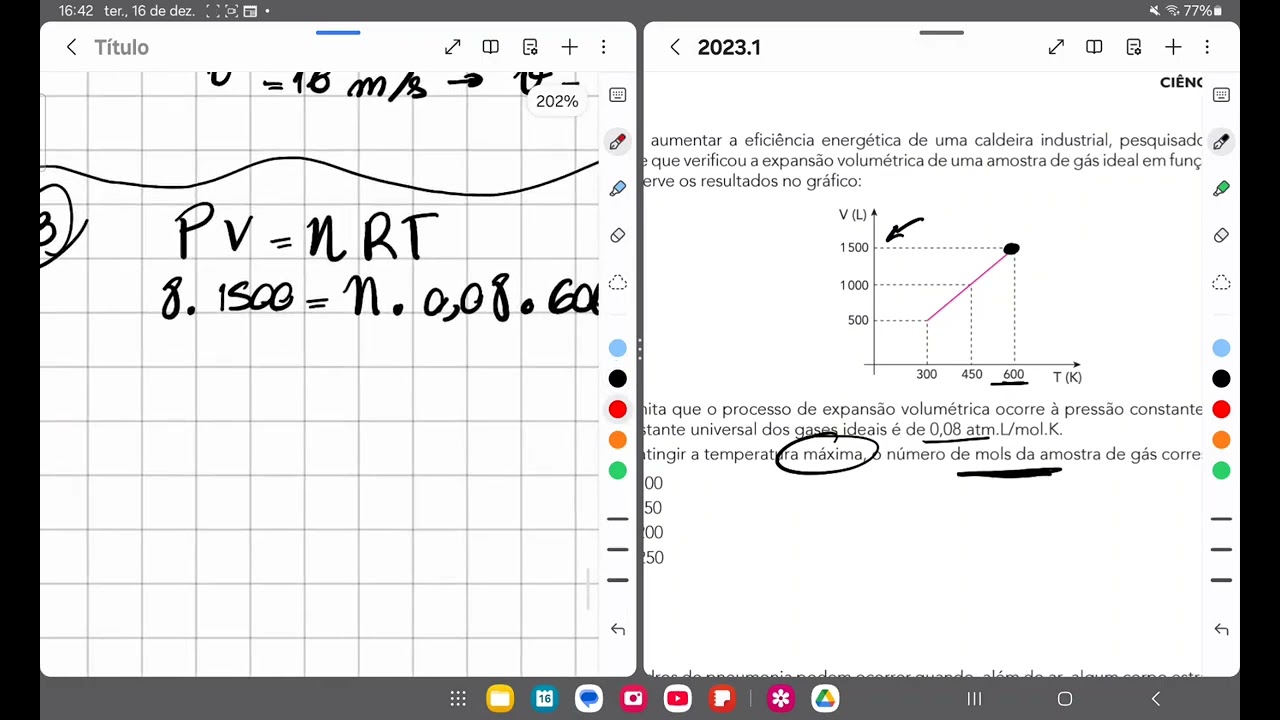Choose the middle pen thickness line in 2023.1 window
The width and height of the screenshot is (1280, 720).
[x=1221, y=549]
